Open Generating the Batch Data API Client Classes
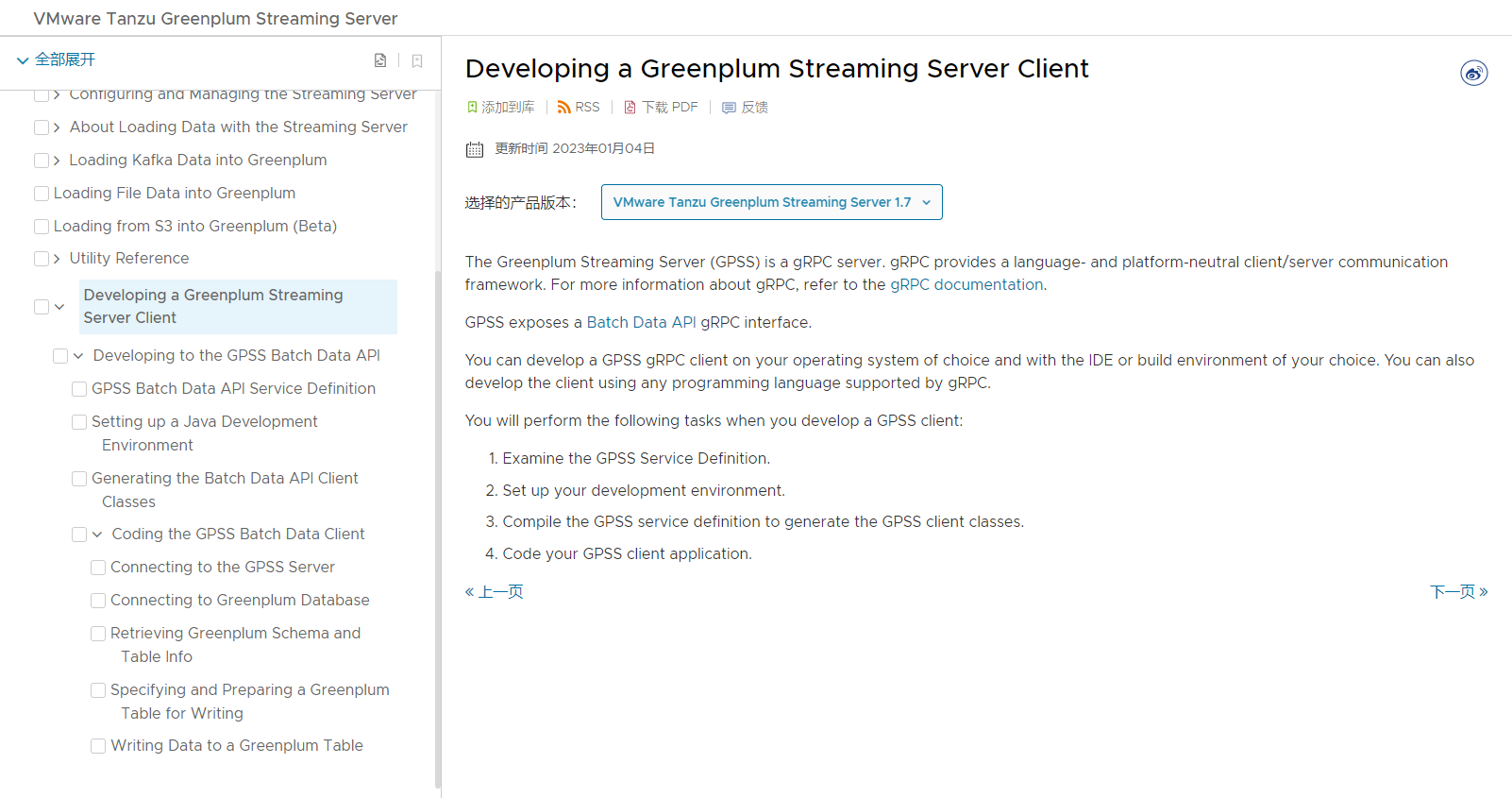 pyautogui.click(x=225, y=490)
